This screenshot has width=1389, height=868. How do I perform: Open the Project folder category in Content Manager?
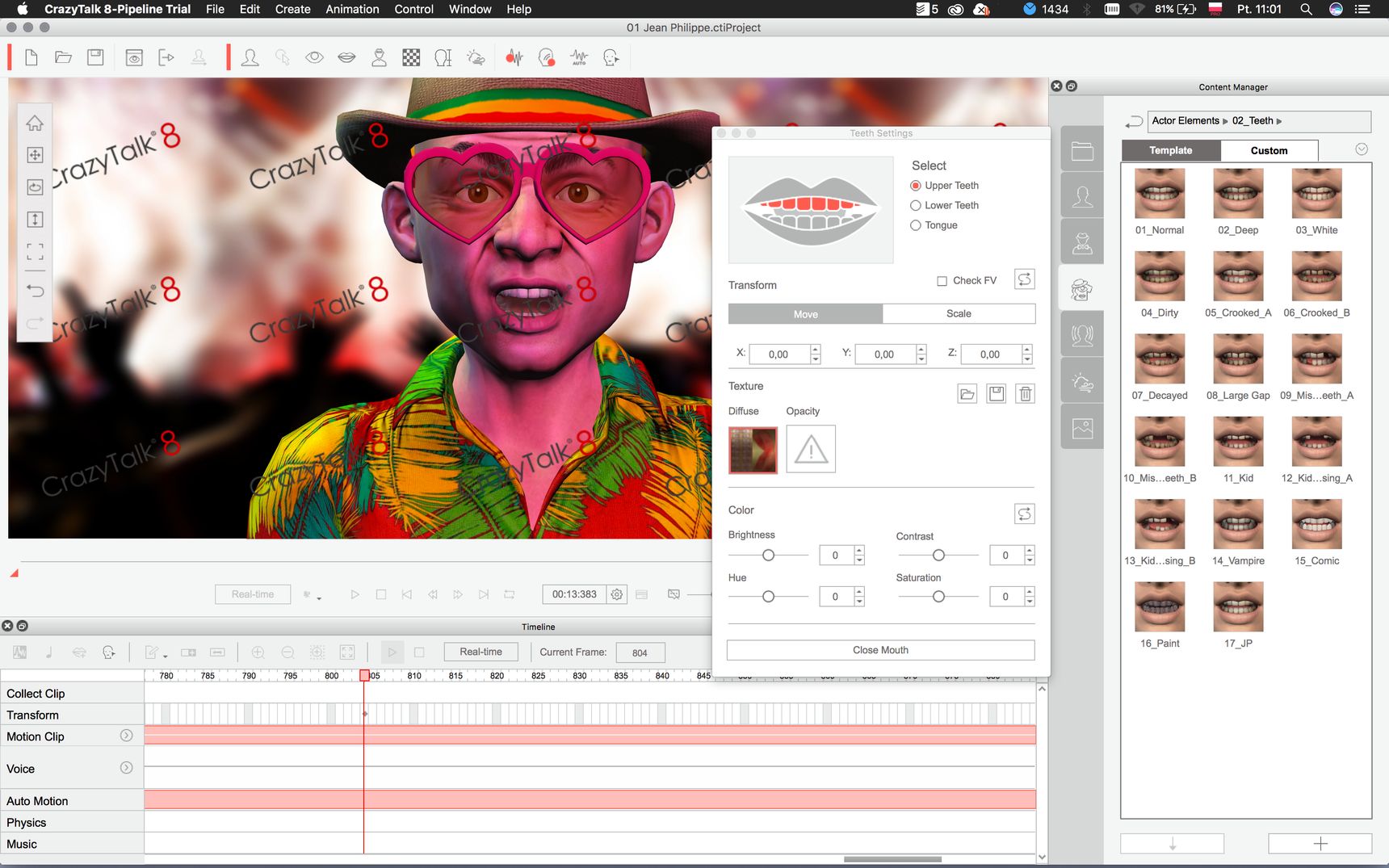coord(1082,151)
